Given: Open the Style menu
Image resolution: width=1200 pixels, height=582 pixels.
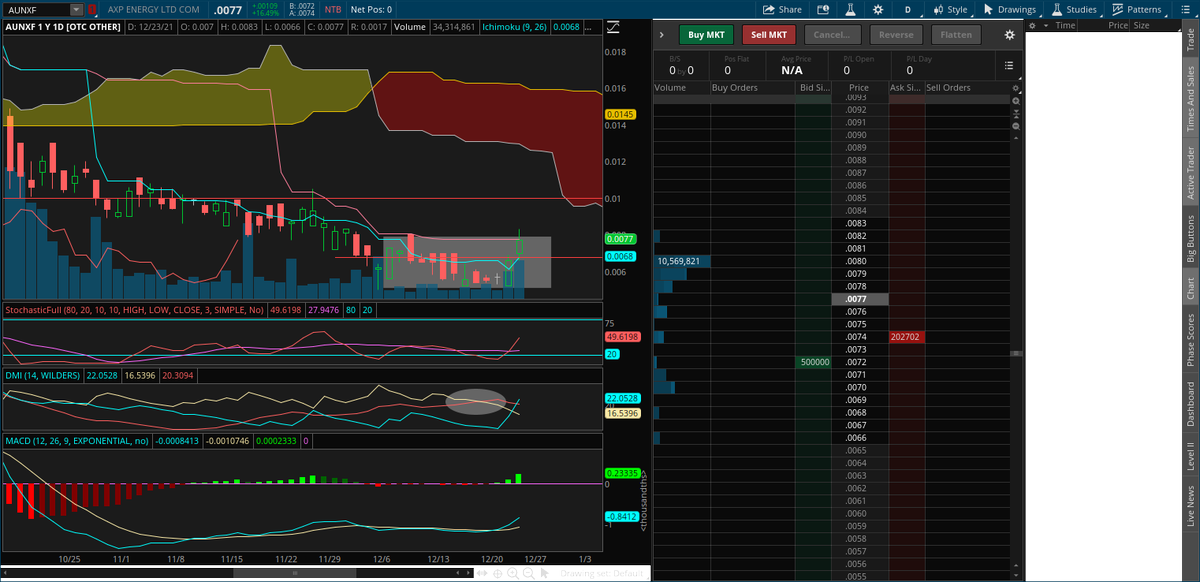Looking at the screenshot, I should pyautogui.click(x=950, y=9).
